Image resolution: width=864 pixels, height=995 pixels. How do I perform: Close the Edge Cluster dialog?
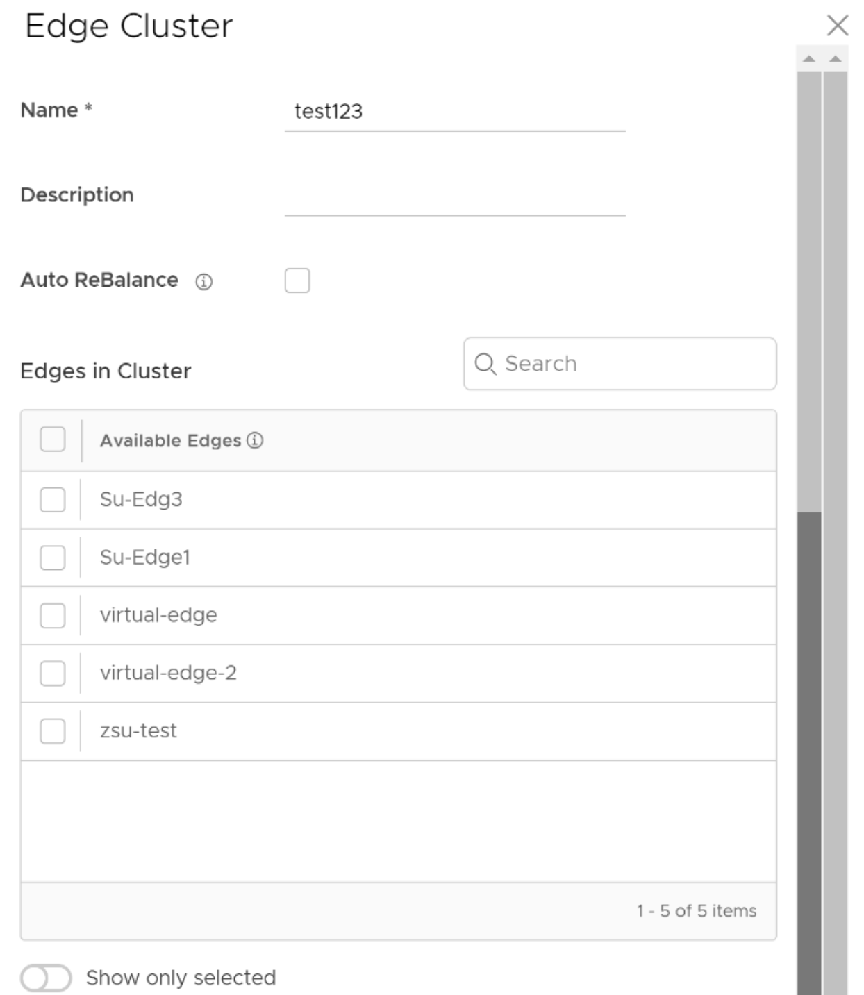(x=839, y=26)
